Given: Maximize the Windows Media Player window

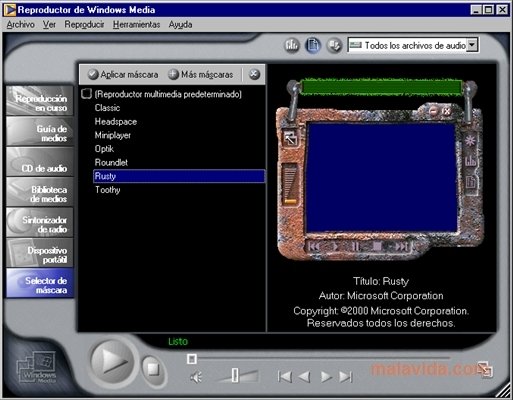Looking at the screenshot, I should click(488, 10).
